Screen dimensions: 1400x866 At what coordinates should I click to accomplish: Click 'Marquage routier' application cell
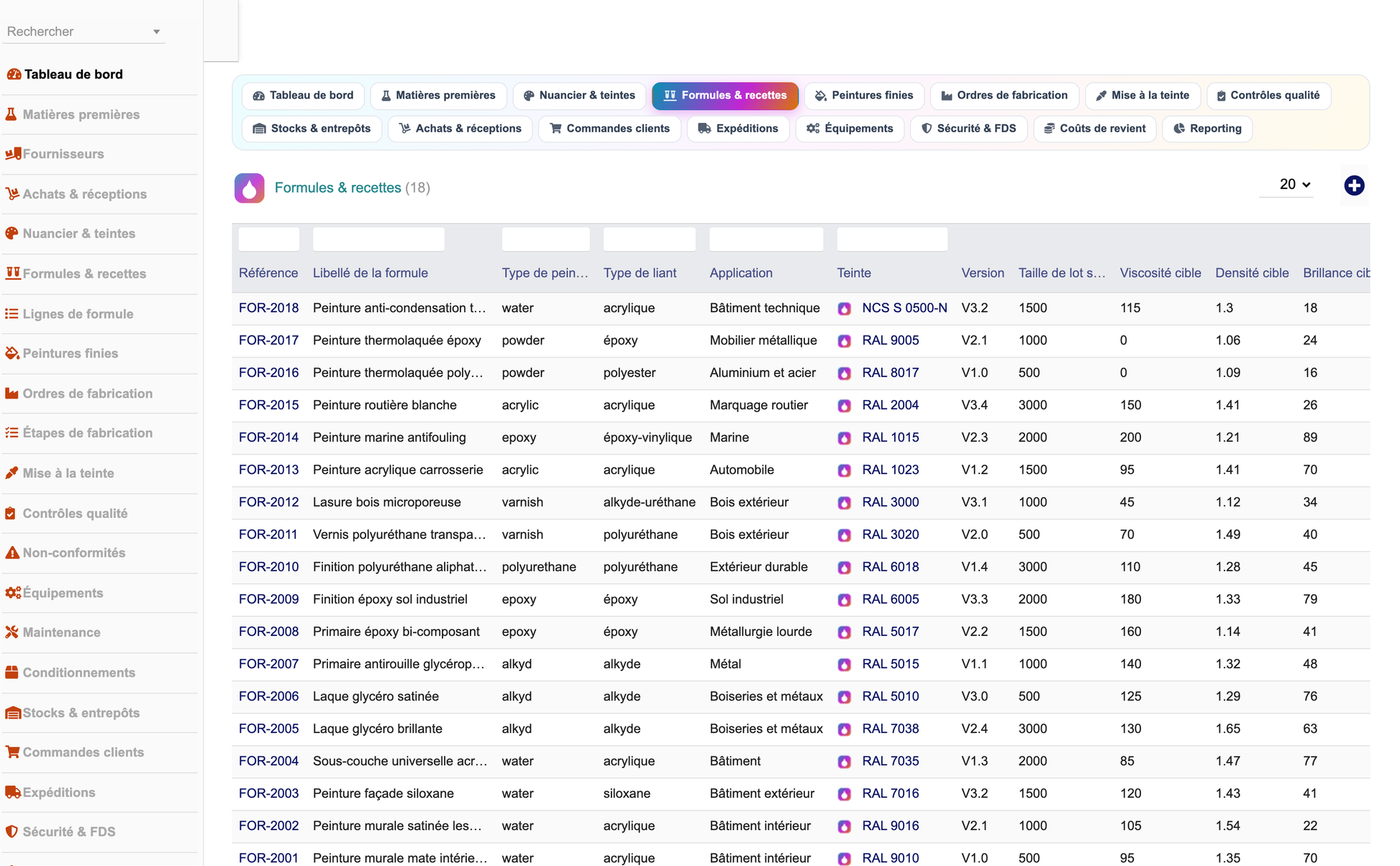(759, 405)
